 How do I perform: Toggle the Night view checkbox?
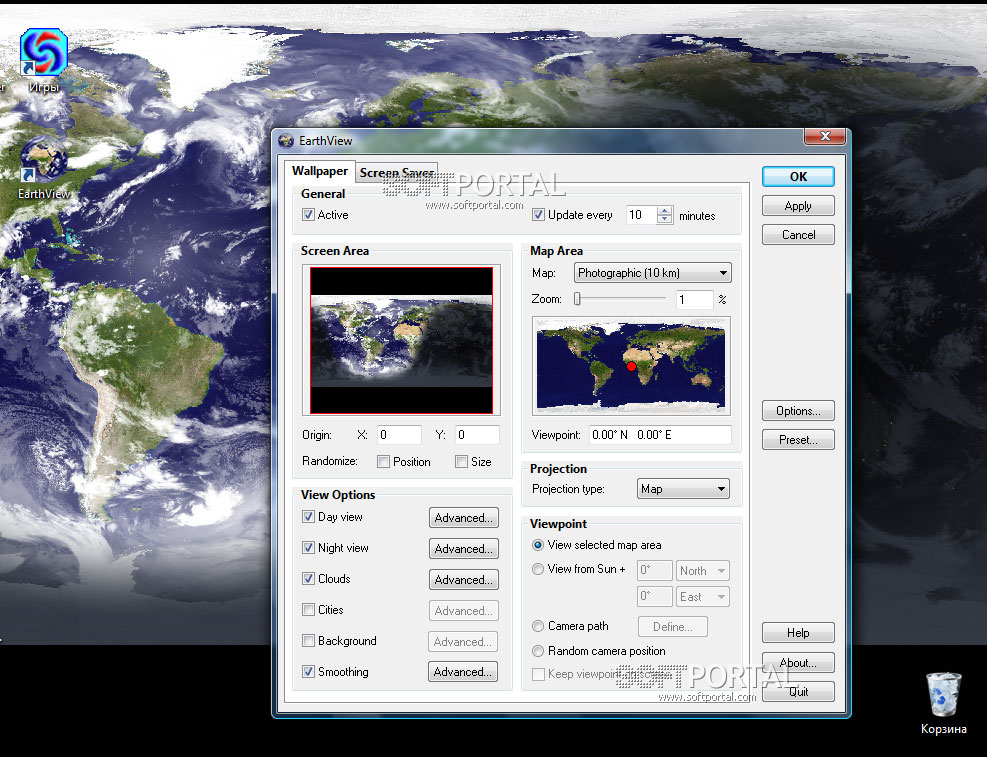pyautogui.click(x=308, y=547)
